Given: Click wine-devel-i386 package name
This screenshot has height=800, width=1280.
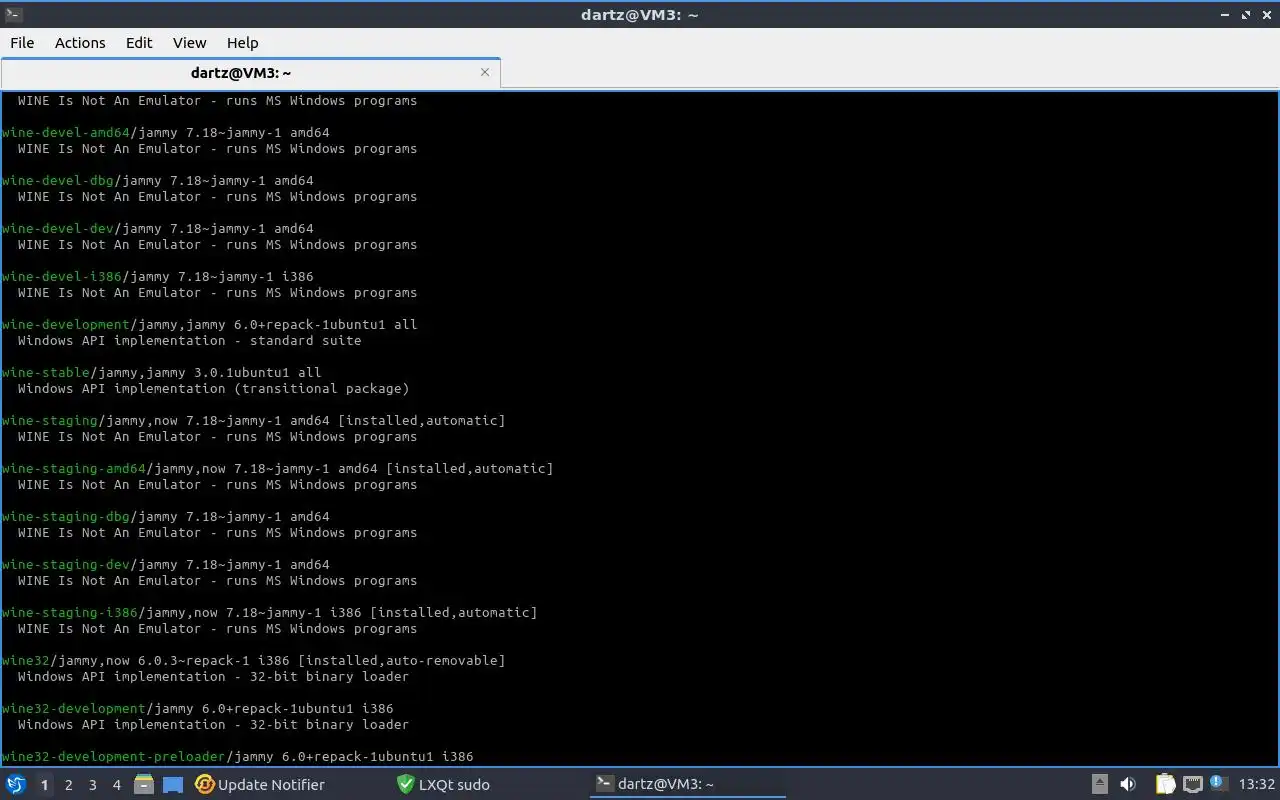Looking at the screenshot, I should pyautogui.click(x=62, y=277).
